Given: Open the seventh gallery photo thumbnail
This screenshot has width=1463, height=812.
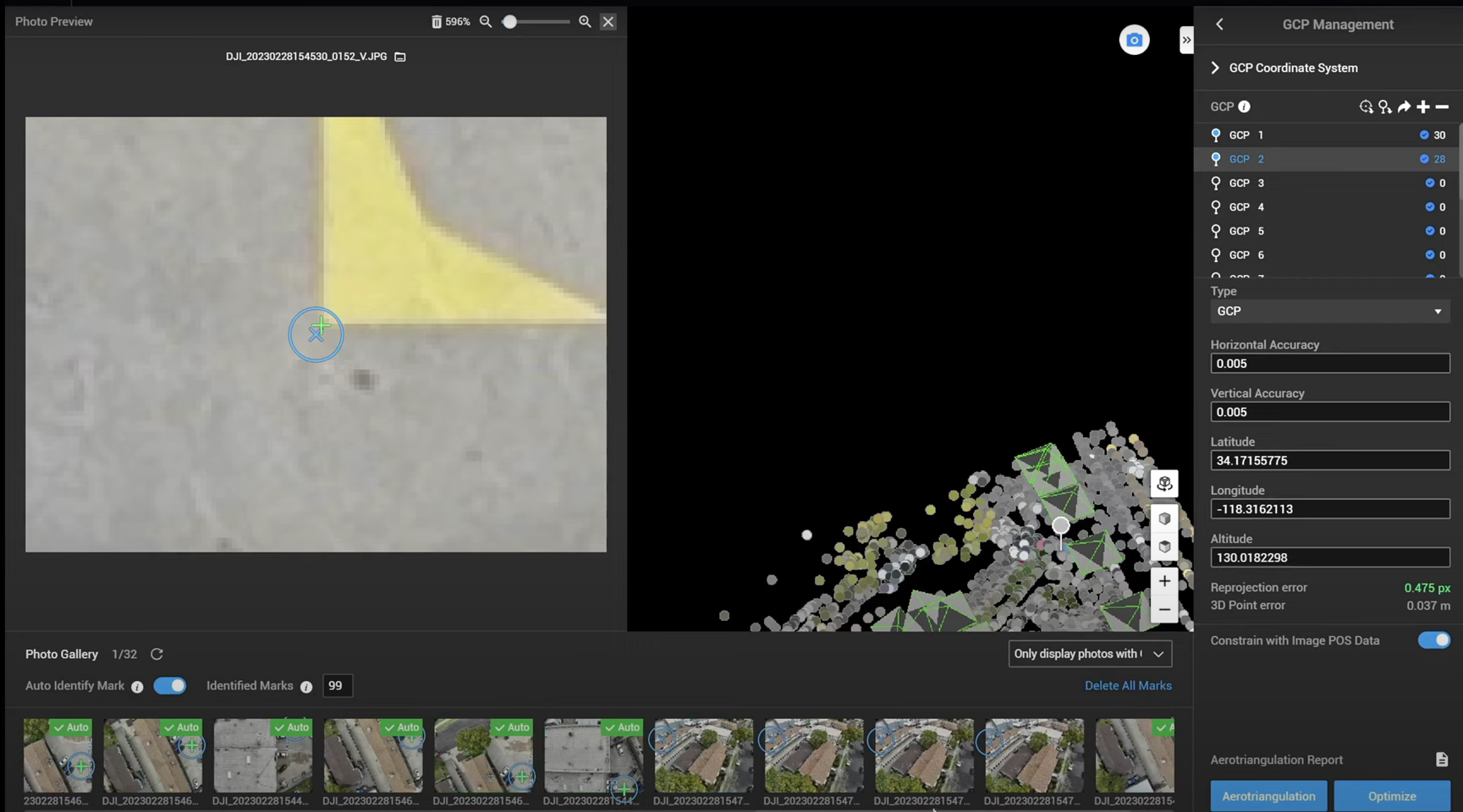Looking at the screenshot, I should [703, 755].
